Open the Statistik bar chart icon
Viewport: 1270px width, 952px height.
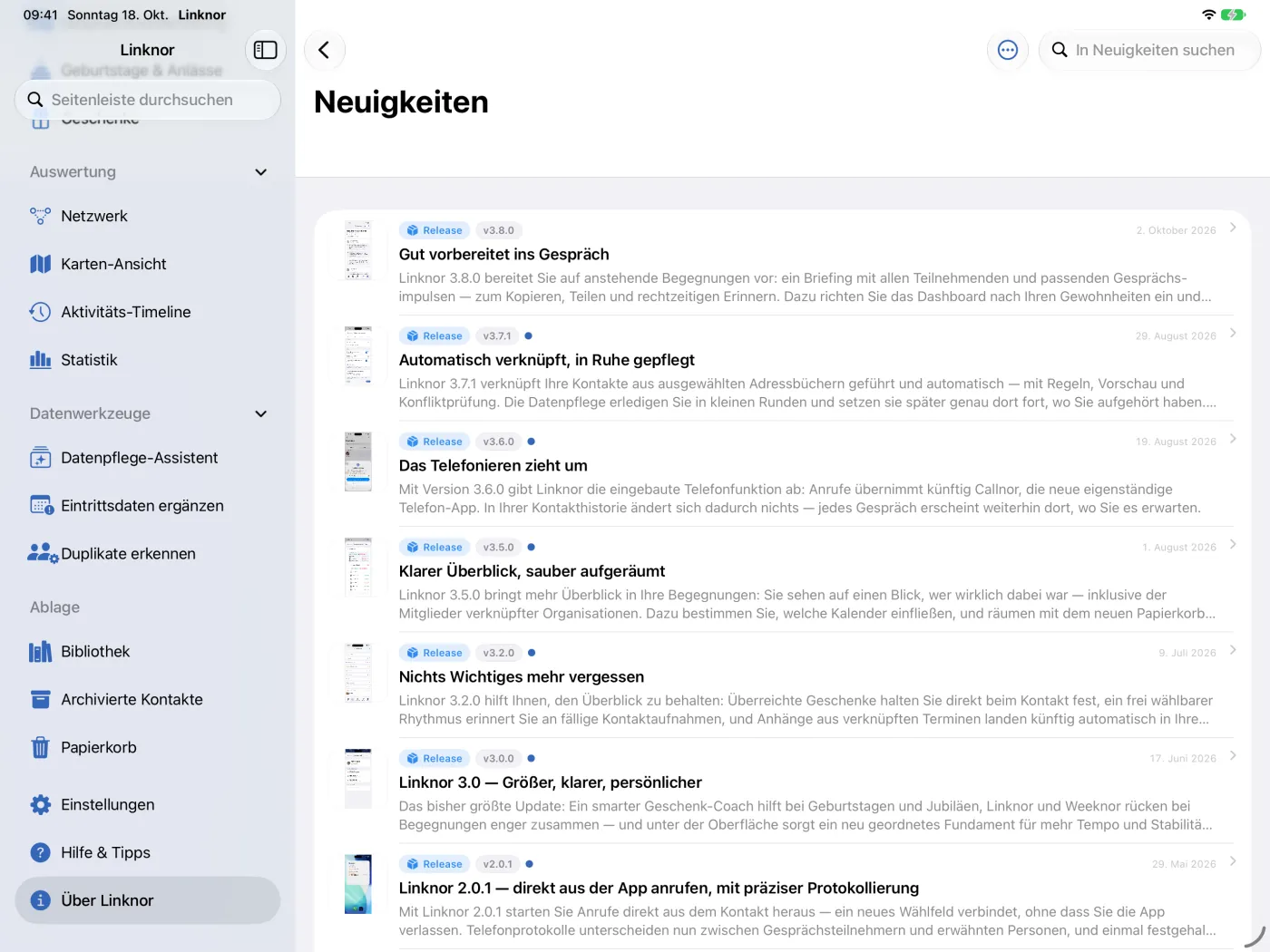pyautogui.click(x=40, y=360)
